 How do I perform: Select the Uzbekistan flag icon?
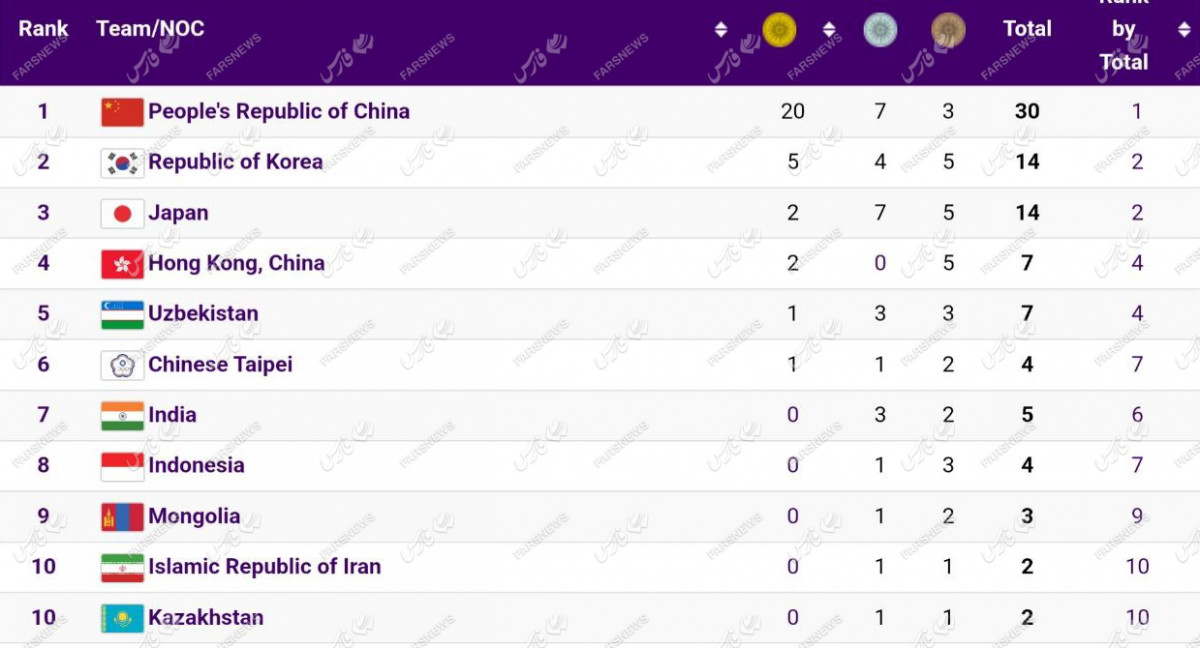(122, 314)
